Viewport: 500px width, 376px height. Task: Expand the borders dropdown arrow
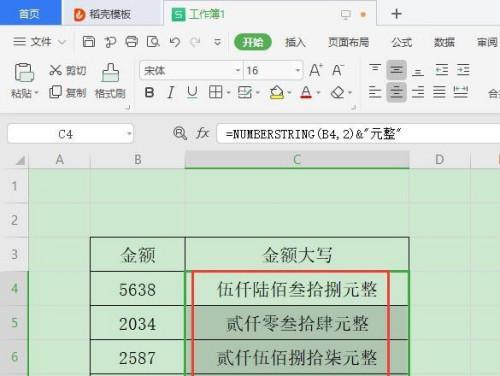click(228, 92)
